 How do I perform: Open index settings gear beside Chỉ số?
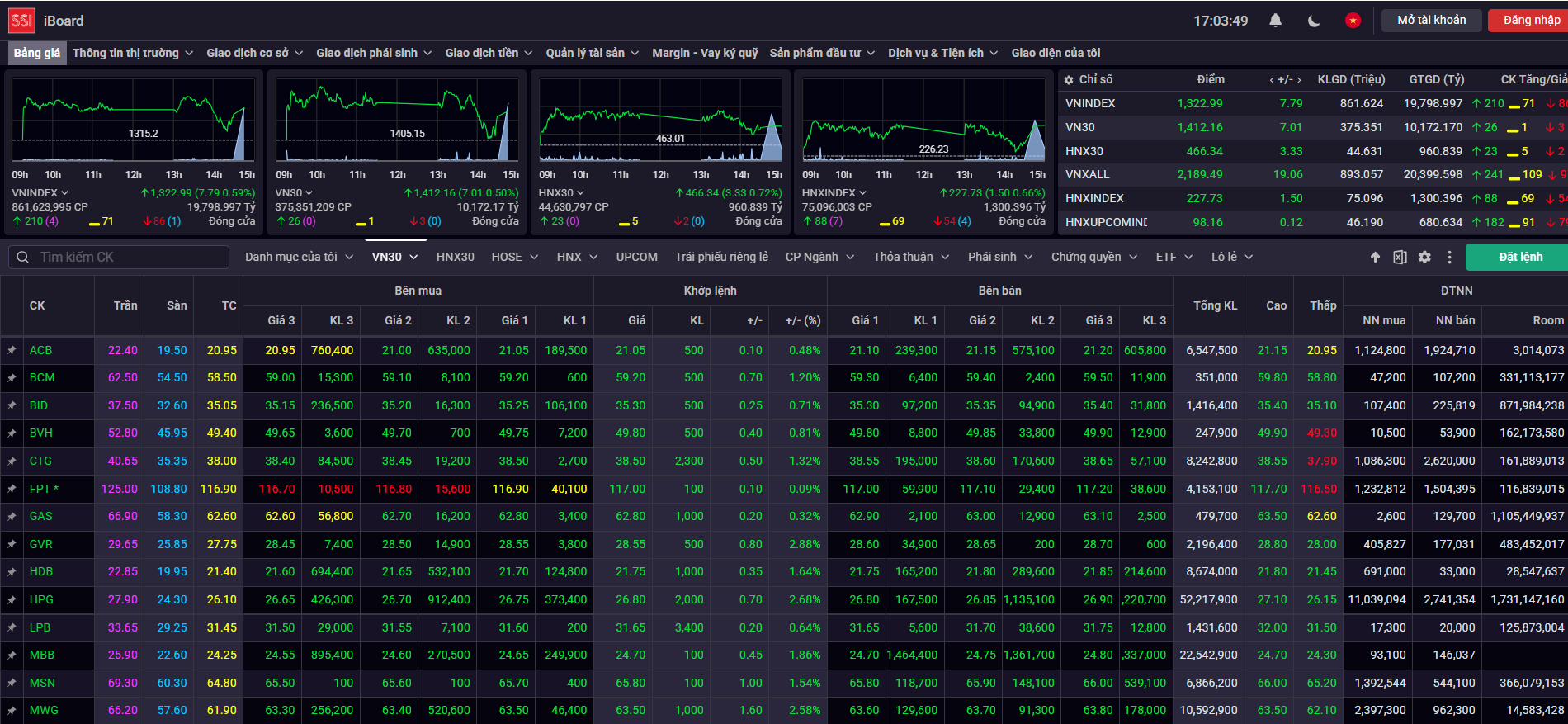click(1069, 80)
